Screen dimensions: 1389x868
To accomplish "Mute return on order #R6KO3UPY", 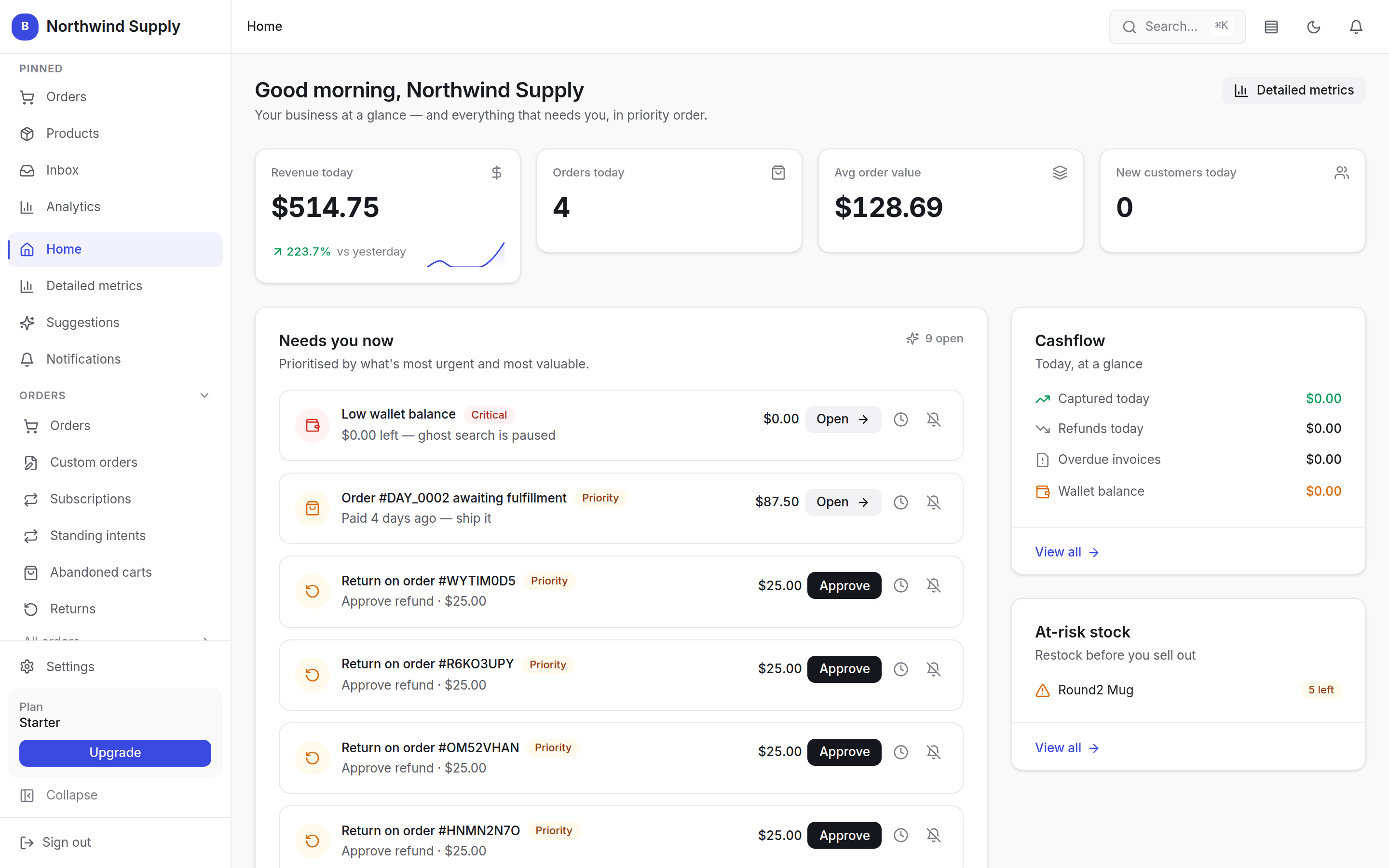I will coord(933,669).
